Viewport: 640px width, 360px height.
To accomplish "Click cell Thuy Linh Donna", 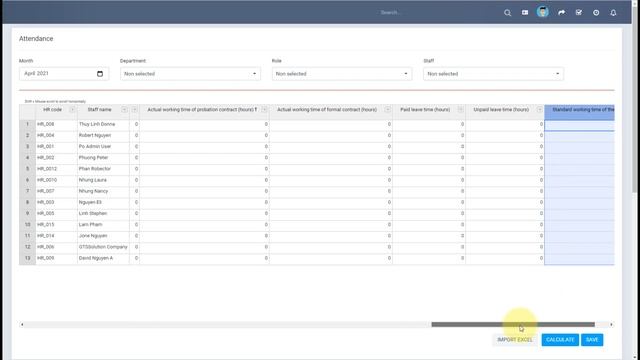I will click(103, 124).
